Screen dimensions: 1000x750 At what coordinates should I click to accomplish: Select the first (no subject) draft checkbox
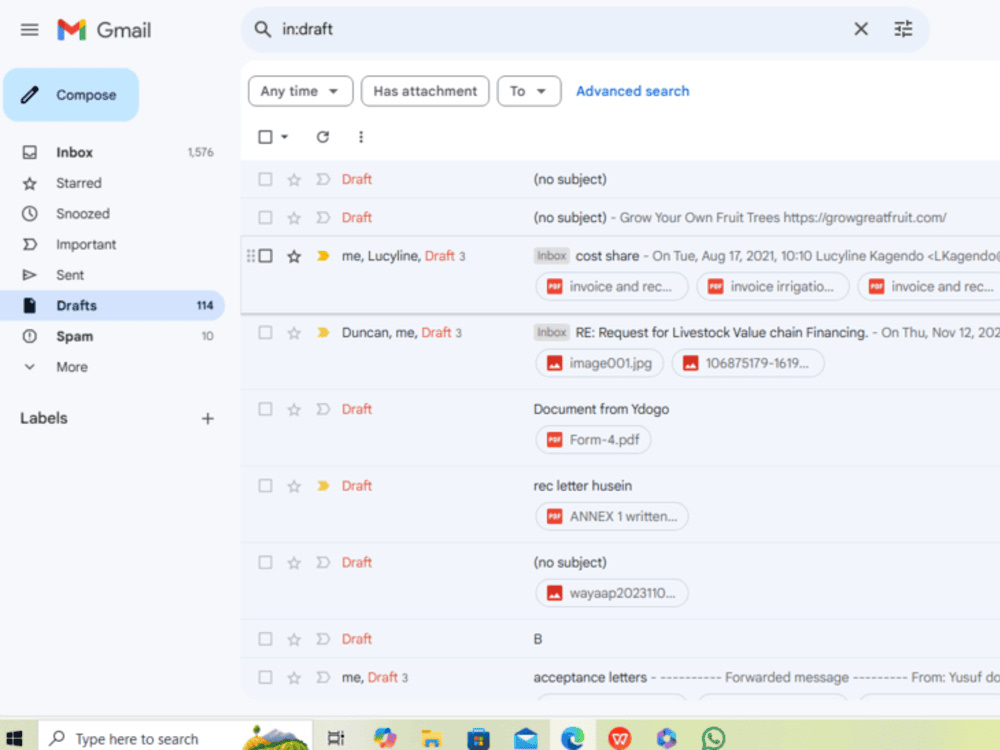click(x=265, y=179)
